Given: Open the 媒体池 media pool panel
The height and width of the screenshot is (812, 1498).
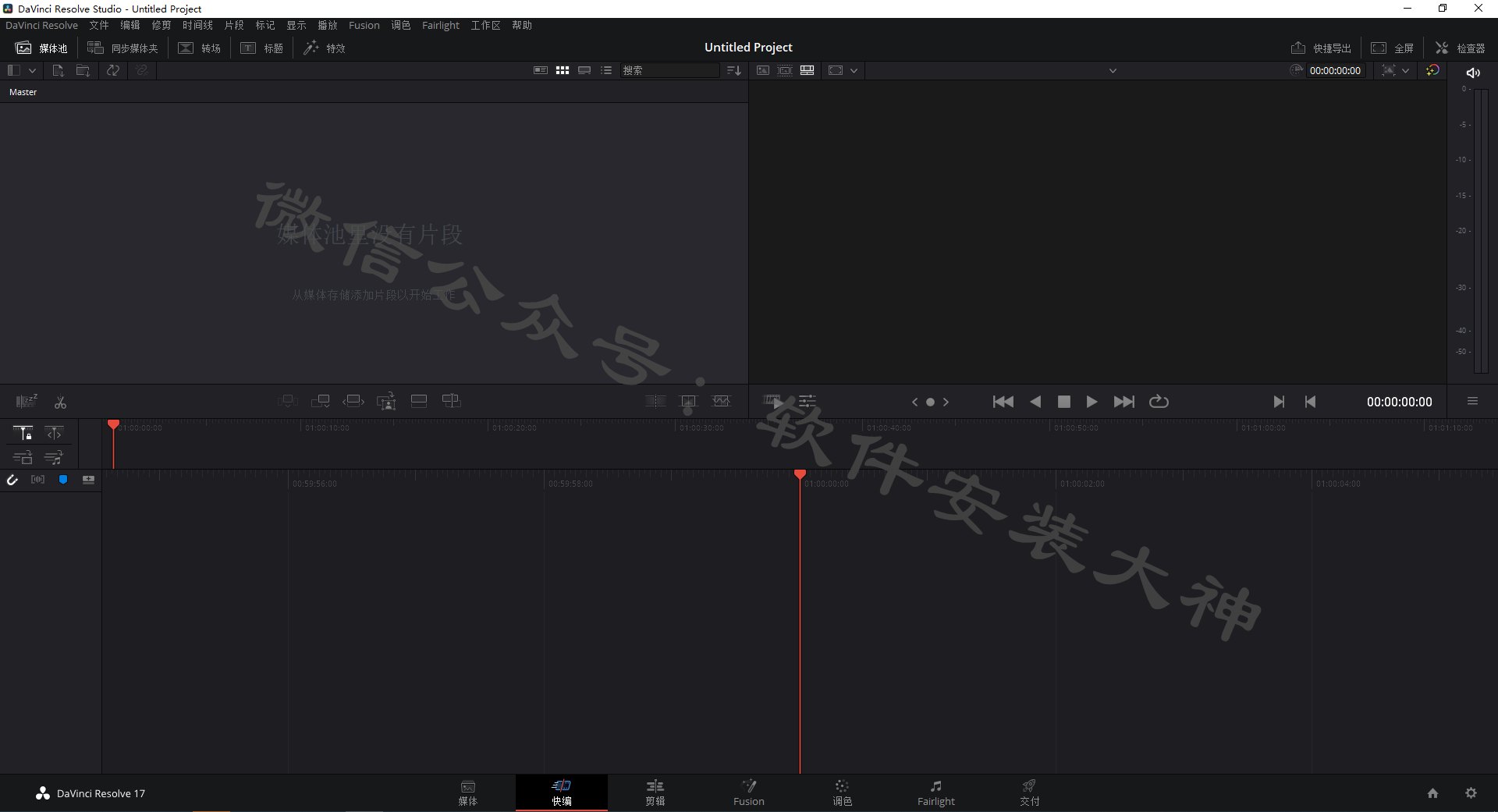Looking at the screenshot, I should point(41,48).
